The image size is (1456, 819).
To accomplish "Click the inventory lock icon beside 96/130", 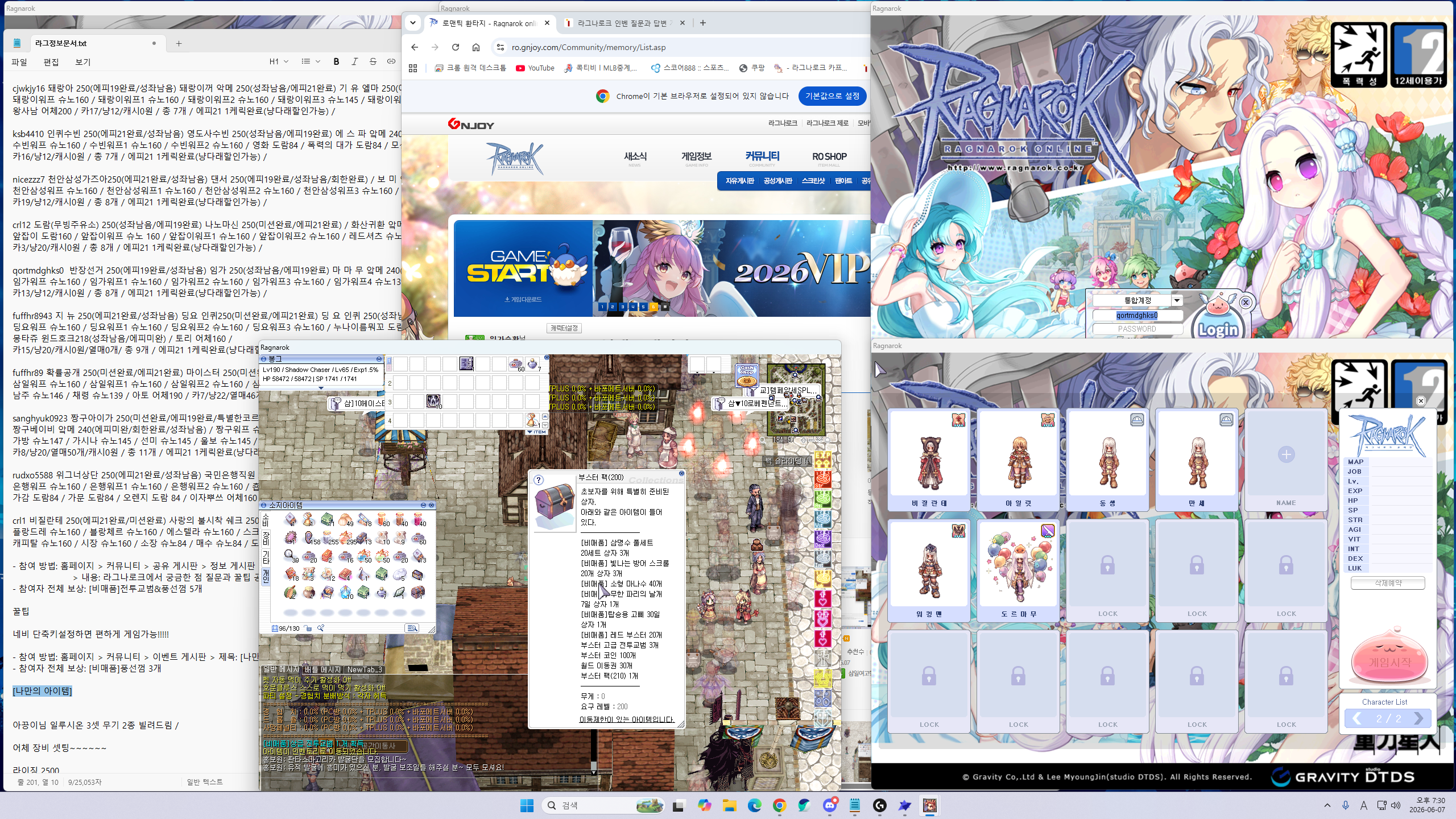I will [x=308, y=628].
